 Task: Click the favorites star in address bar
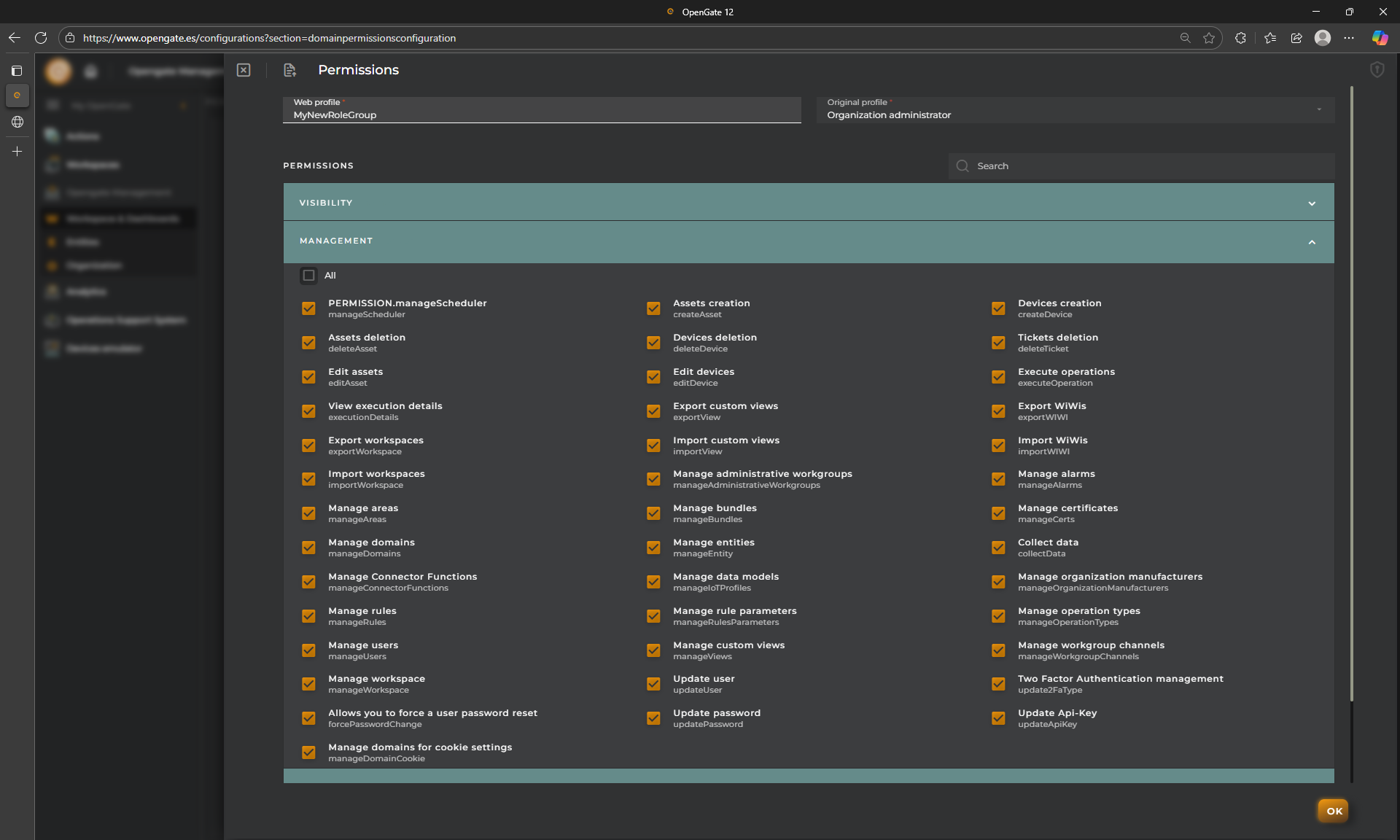click(1209, 38)
